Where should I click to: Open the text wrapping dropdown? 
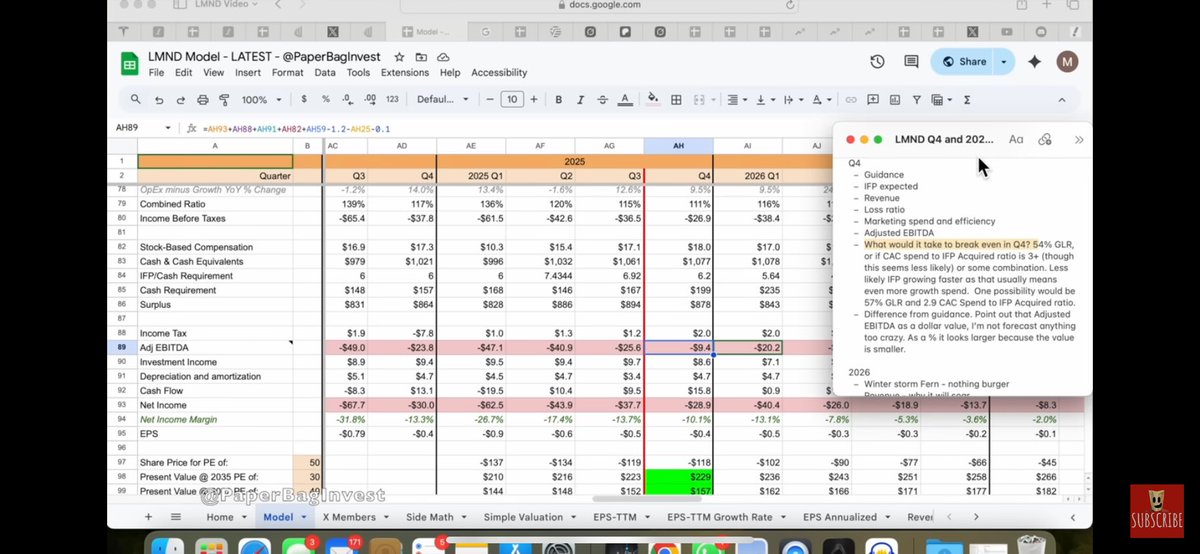pyautogui.click(x=792, y=100)
